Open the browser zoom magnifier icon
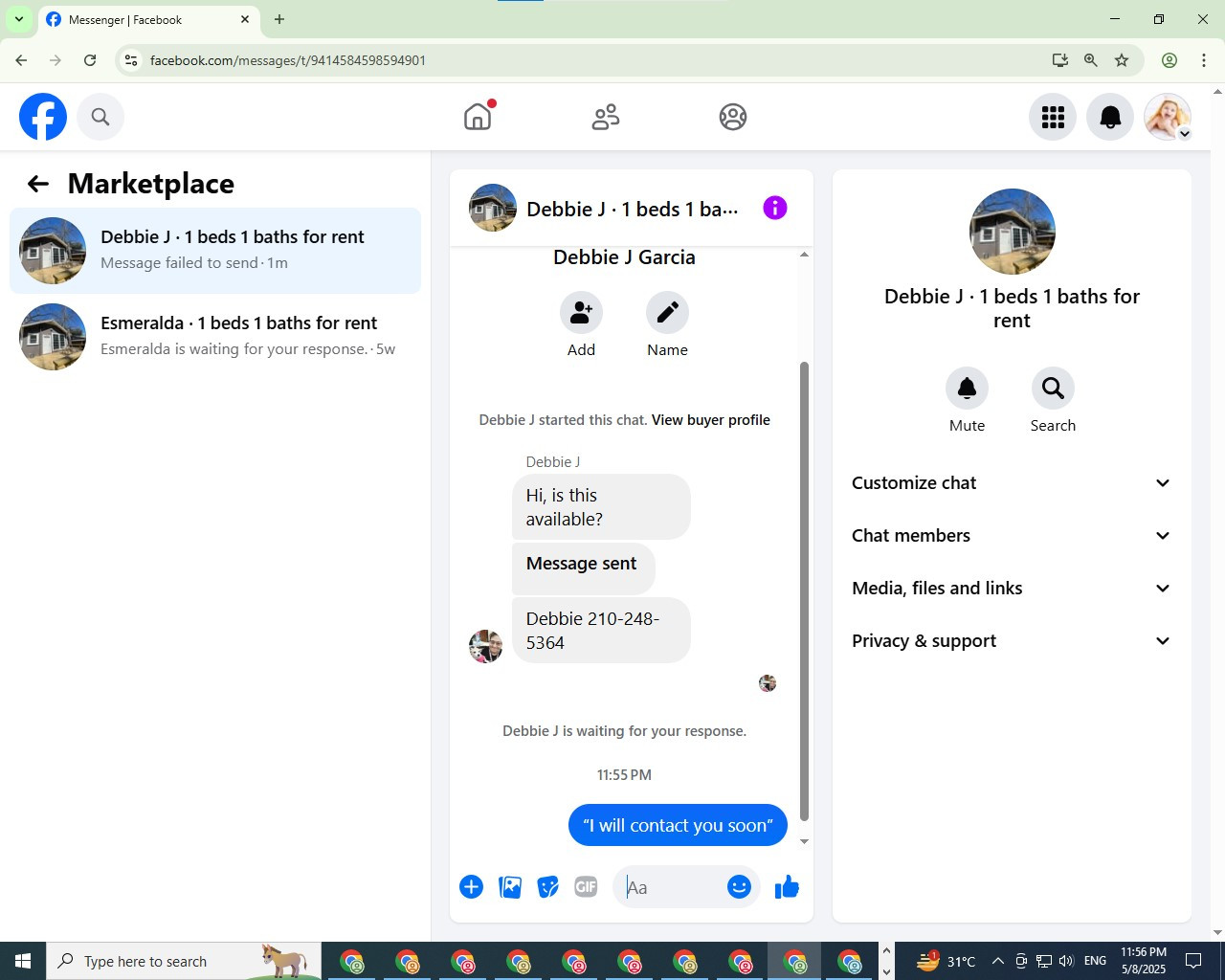The height and width of the screenshot is (980, 1225). pos(1091,60)
